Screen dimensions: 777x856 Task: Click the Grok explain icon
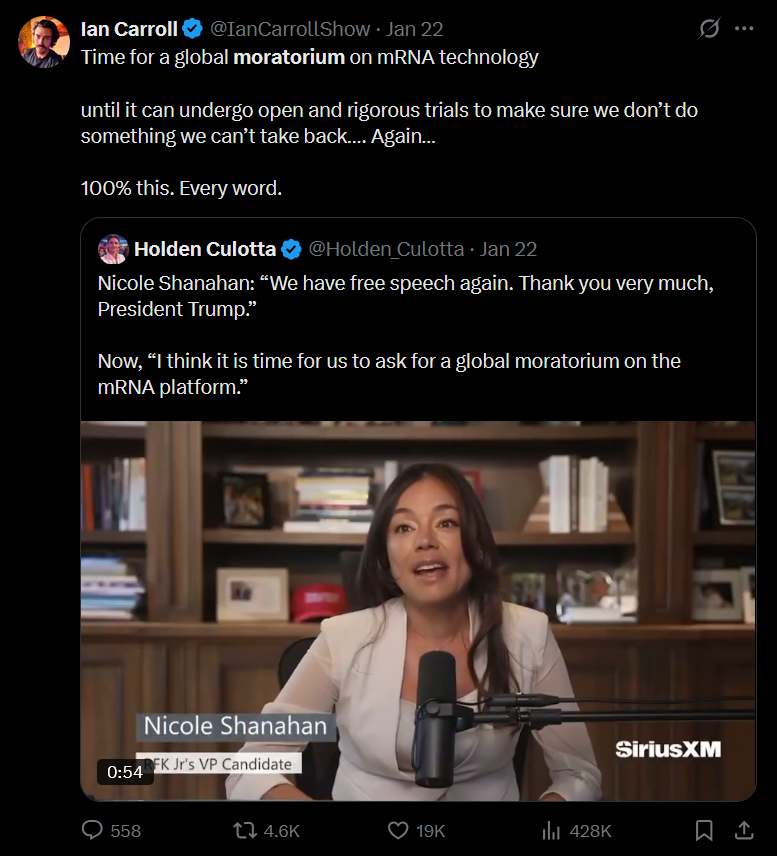pos(709,29)
